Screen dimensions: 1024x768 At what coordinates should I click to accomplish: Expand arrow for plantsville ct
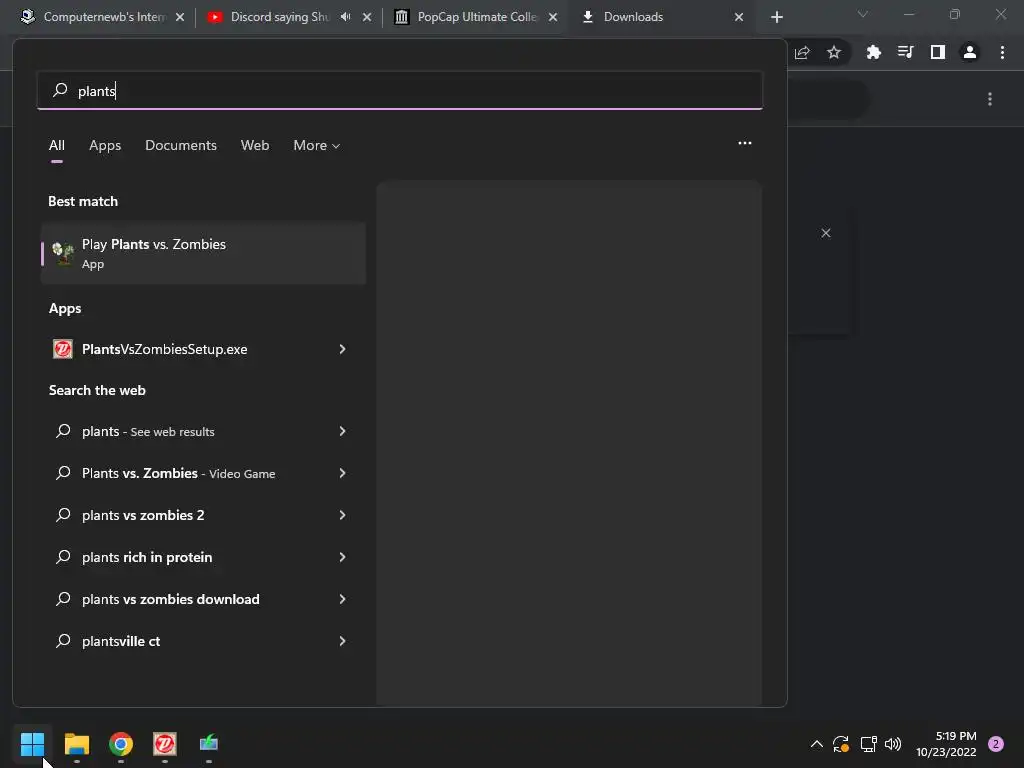pyautogui.click(x=342, y=641)
